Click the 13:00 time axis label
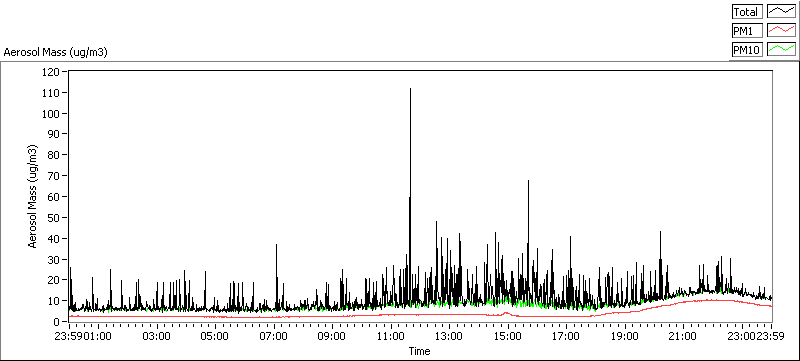The height and width of the screenshot is (361, 800). click(449, 336)
